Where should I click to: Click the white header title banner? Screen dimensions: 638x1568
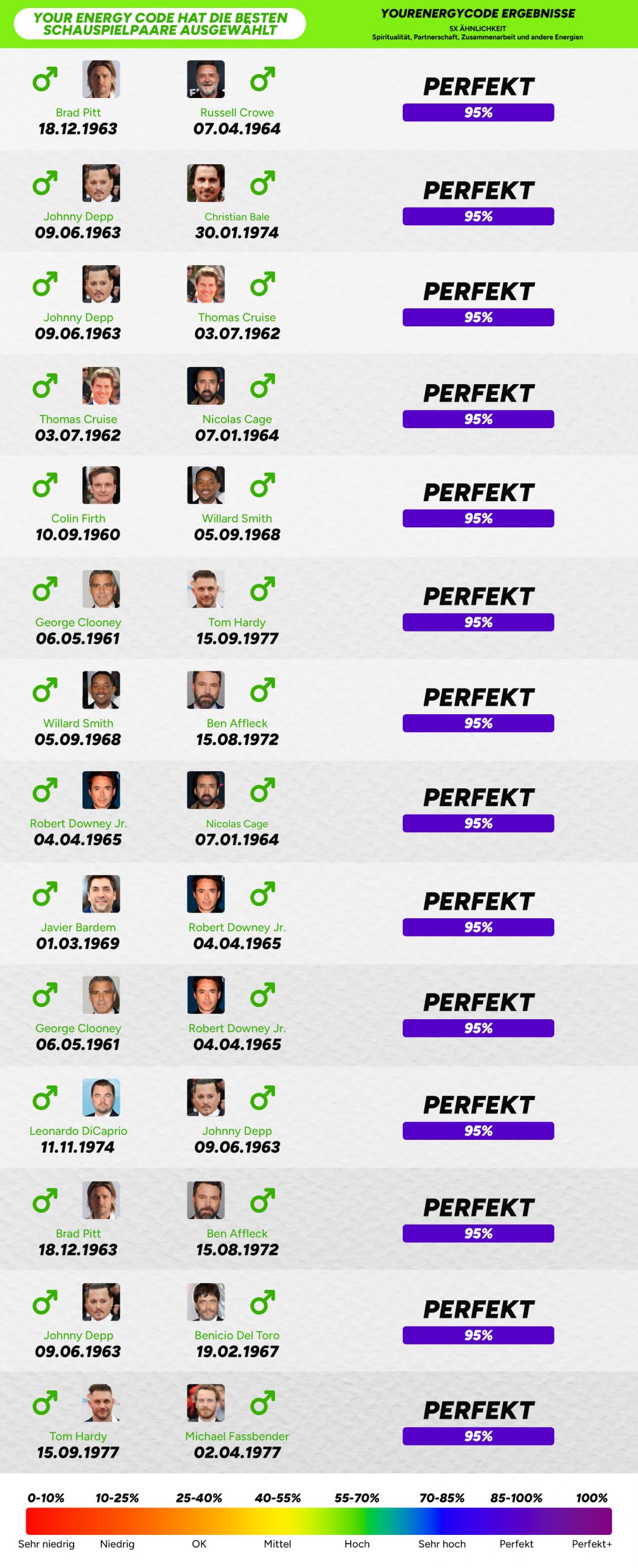[x=160, y=24]
